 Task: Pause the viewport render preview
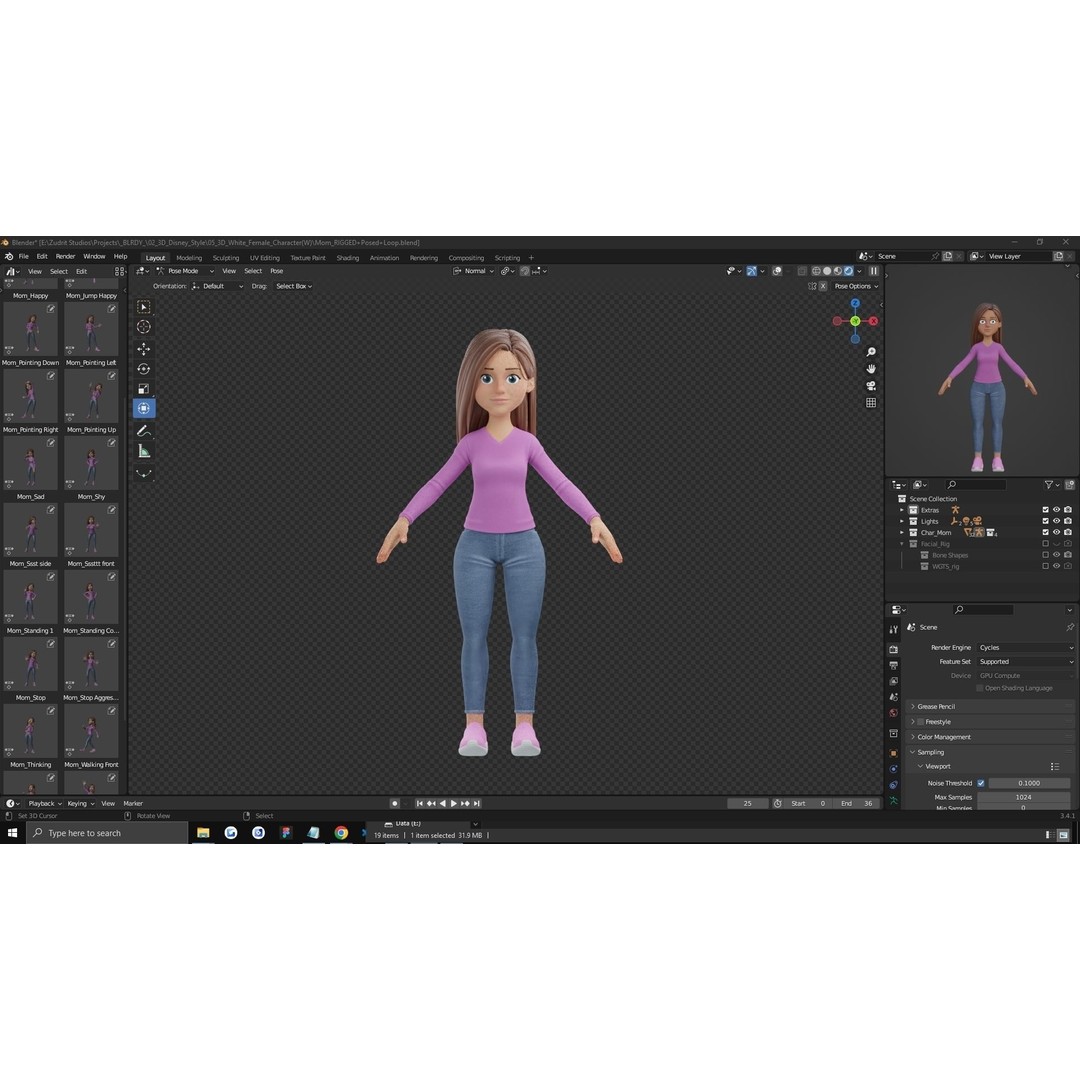(x=873, y=271)
